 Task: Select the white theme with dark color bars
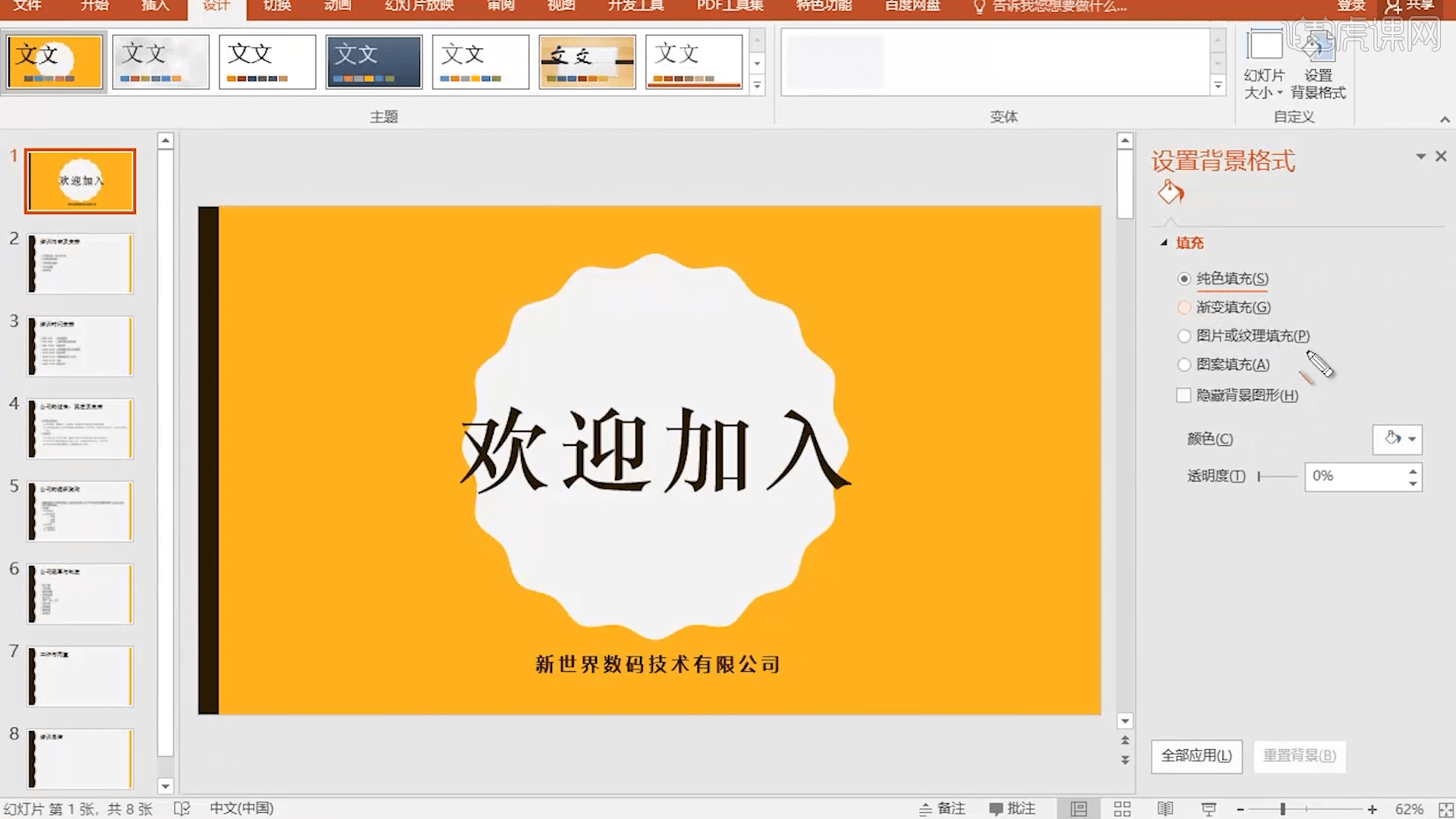(x=267, y=62)
